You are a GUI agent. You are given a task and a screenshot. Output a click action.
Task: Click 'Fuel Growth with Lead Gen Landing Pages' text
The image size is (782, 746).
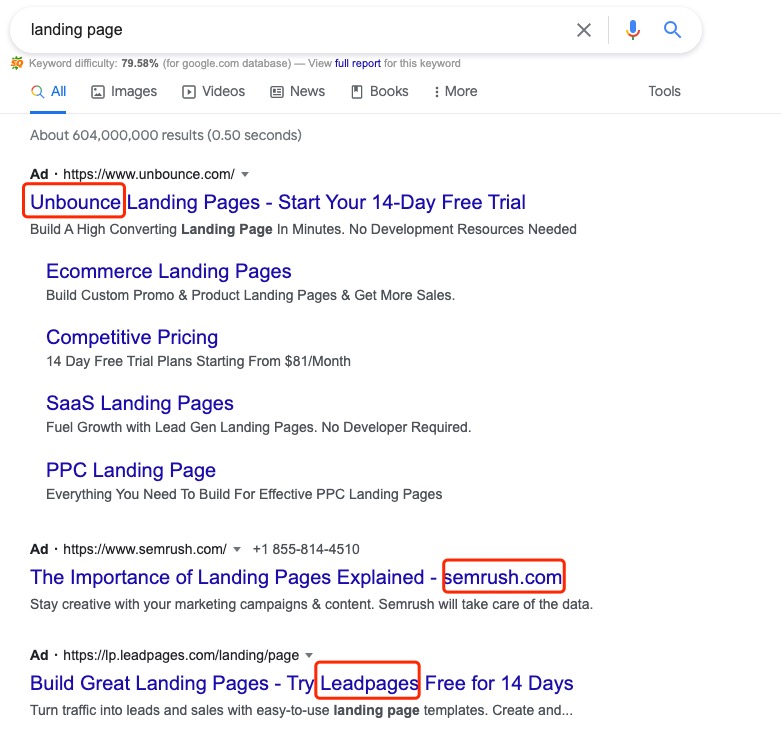coord(258,427)
